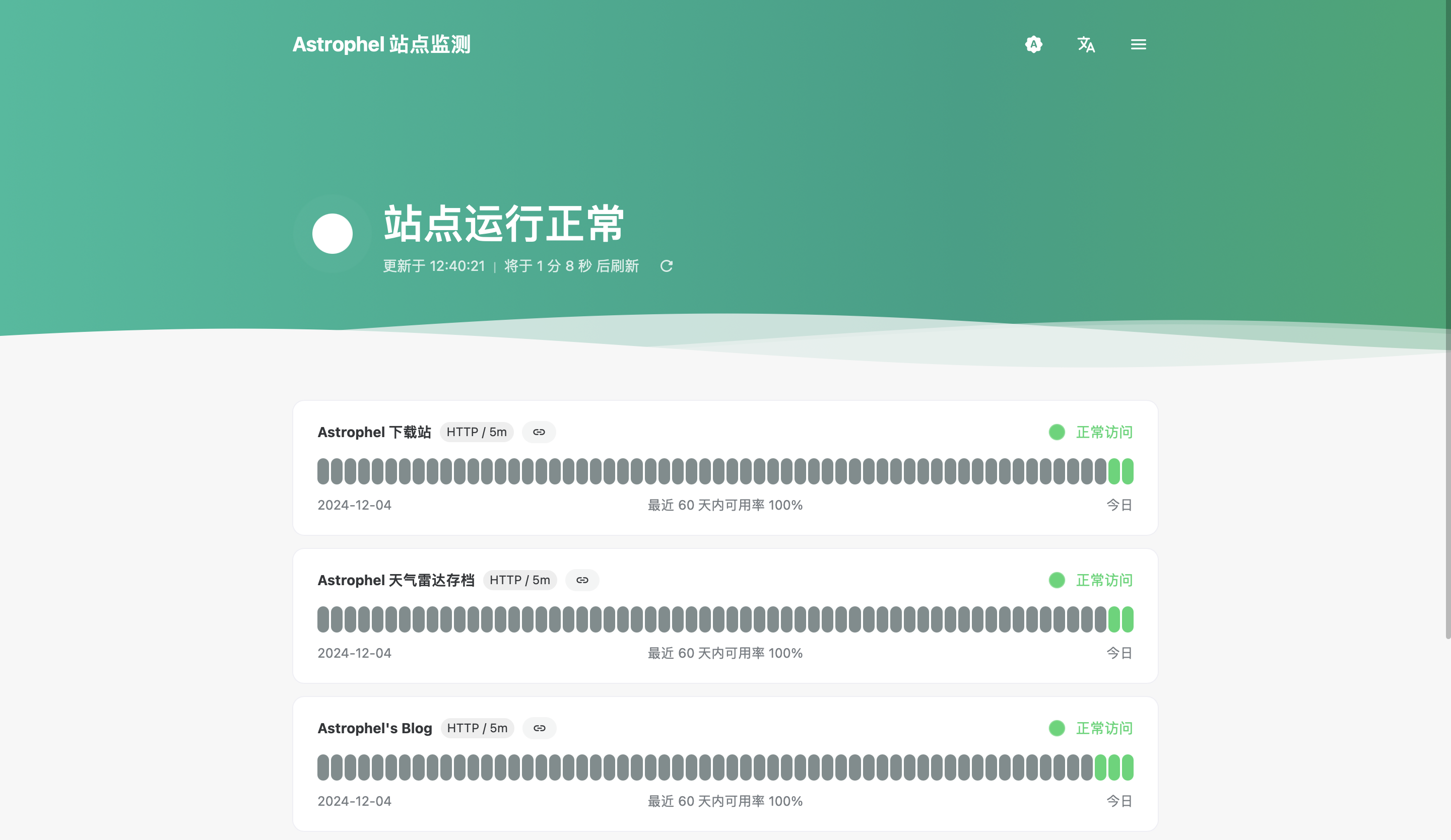The width and height of the screenshot is (1451, 840).
Task: Click 2024-12-04 date under Astrophel 下载站
Action: click(354, 505)
